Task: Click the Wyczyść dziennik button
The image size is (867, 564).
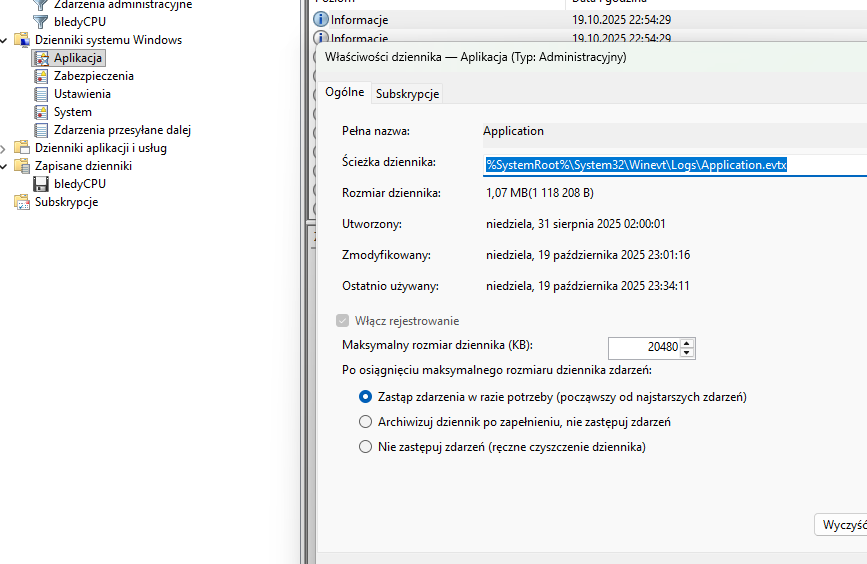Action: pyautogui.click(x=841, y=525)
